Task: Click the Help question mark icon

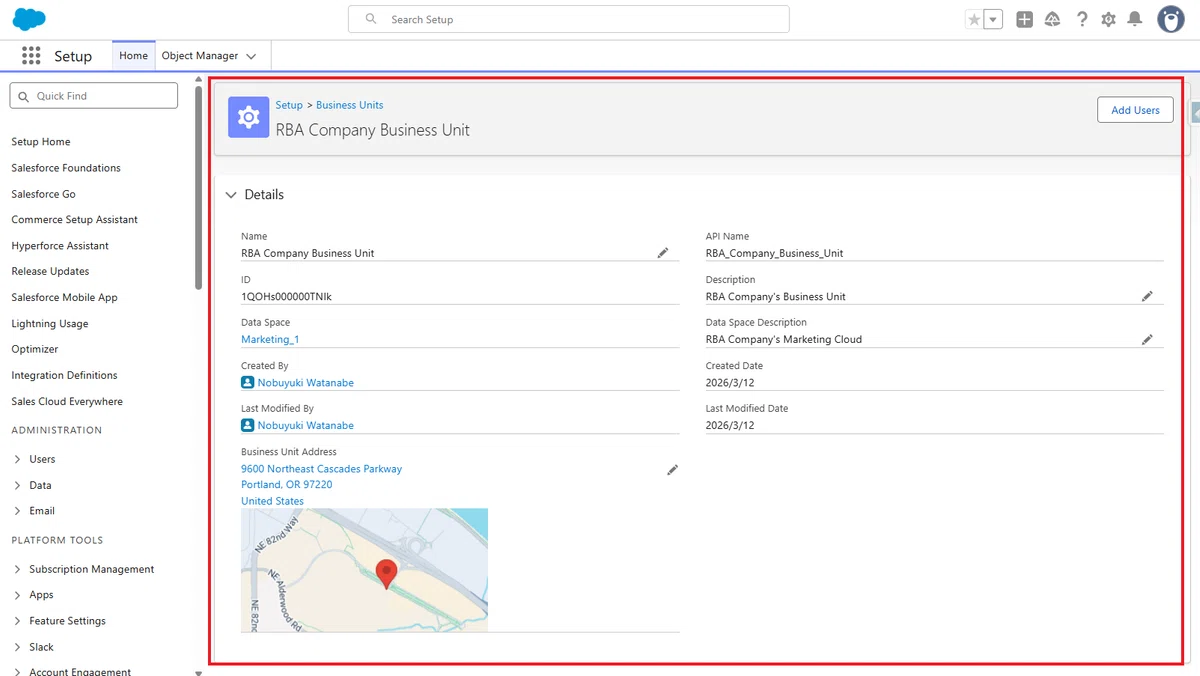Action: pos(1081,19)
